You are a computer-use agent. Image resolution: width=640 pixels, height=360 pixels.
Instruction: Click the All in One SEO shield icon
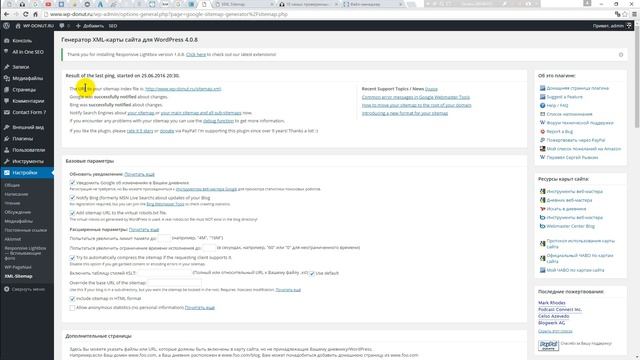coord(6,52)
